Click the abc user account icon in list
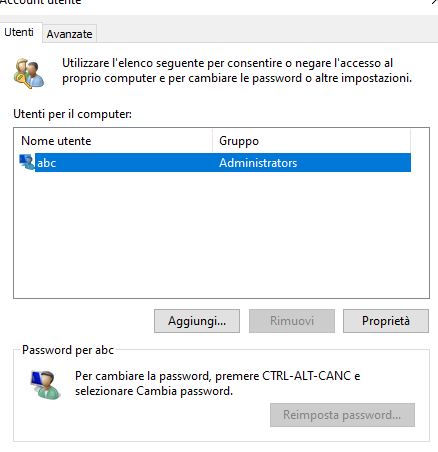Image resolution: width=438 pixels, height=452 pixels. (x=27, y=162)
